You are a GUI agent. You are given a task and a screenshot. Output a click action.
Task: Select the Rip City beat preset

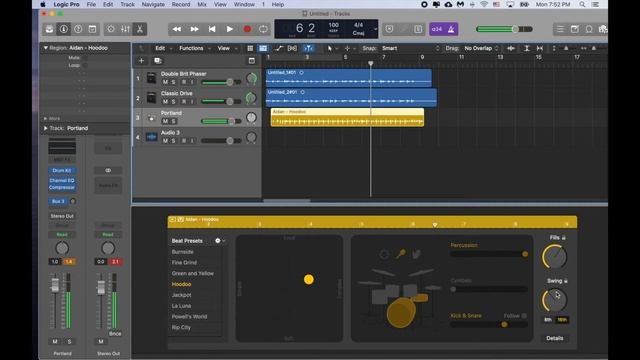point(181,327)
